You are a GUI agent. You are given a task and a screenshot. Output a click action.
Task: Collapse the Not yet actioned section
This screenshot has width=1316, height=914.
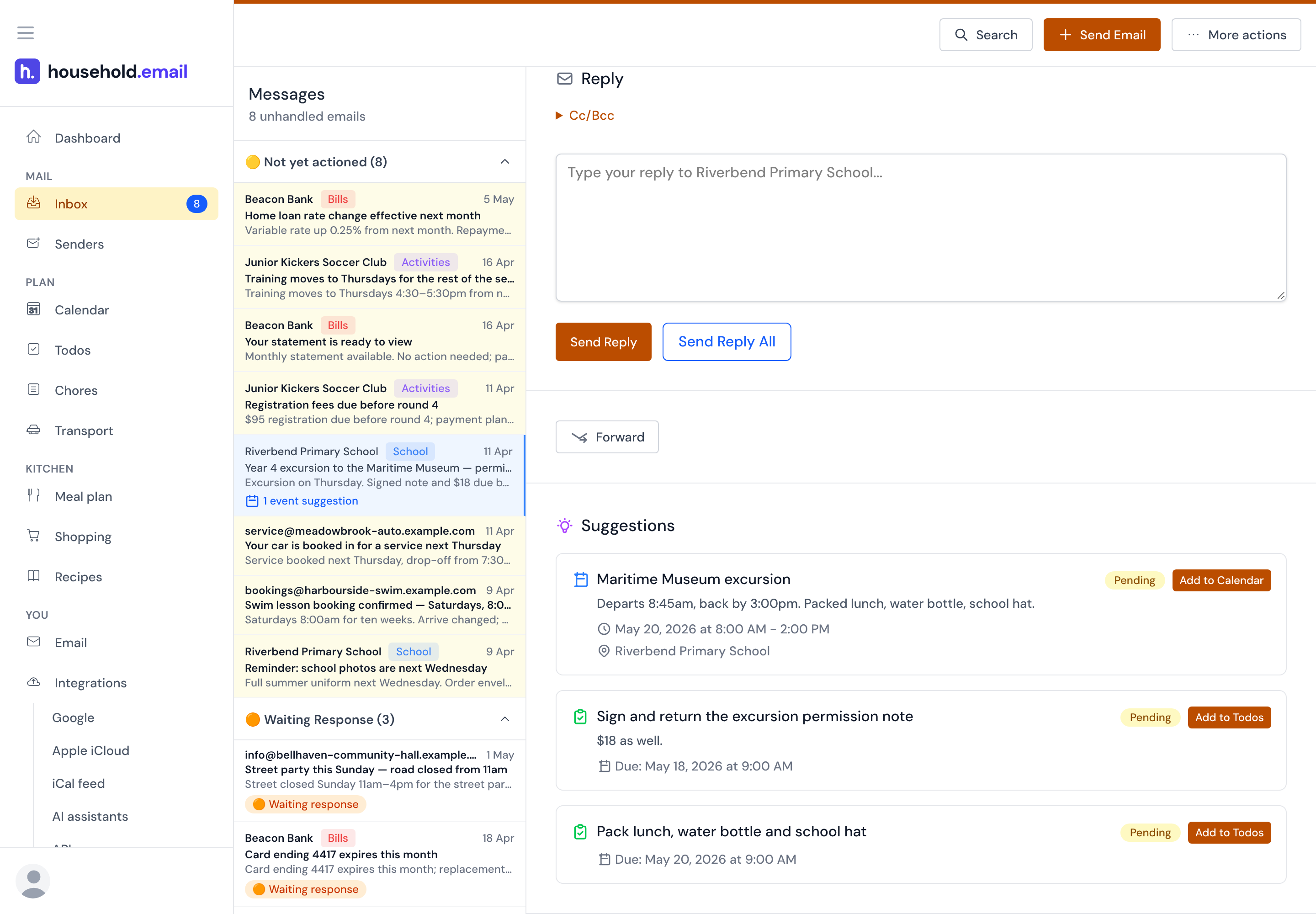click(x=504, y=161)
